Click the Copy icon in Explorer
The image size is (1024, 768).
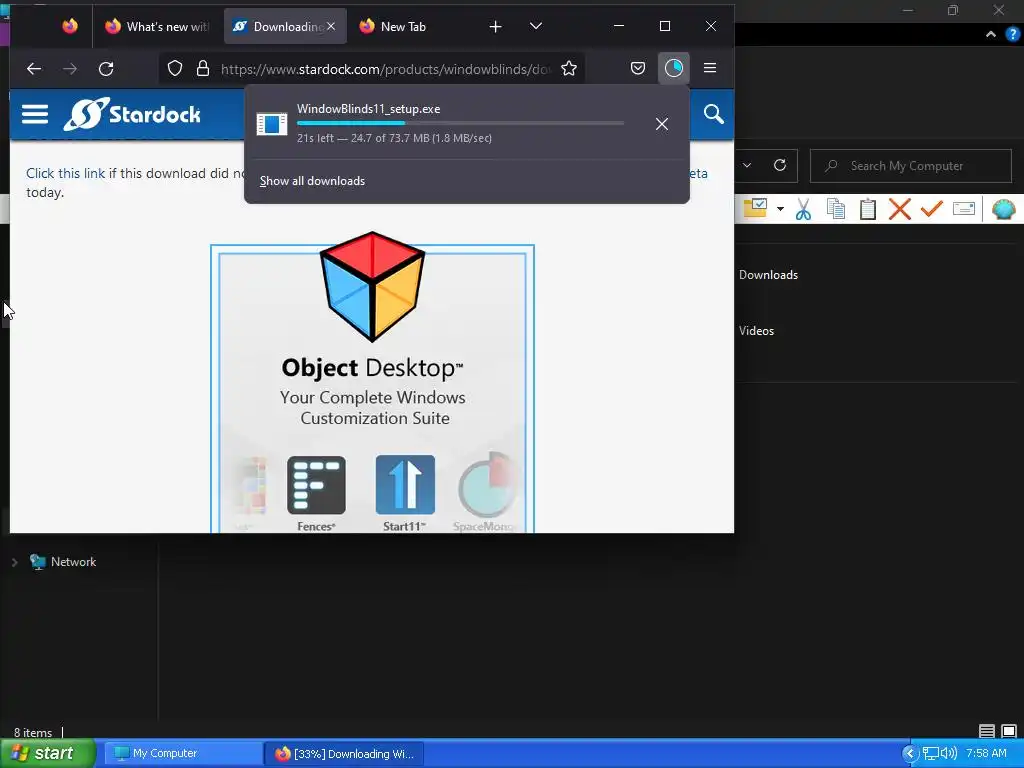(x=836, y=209)
